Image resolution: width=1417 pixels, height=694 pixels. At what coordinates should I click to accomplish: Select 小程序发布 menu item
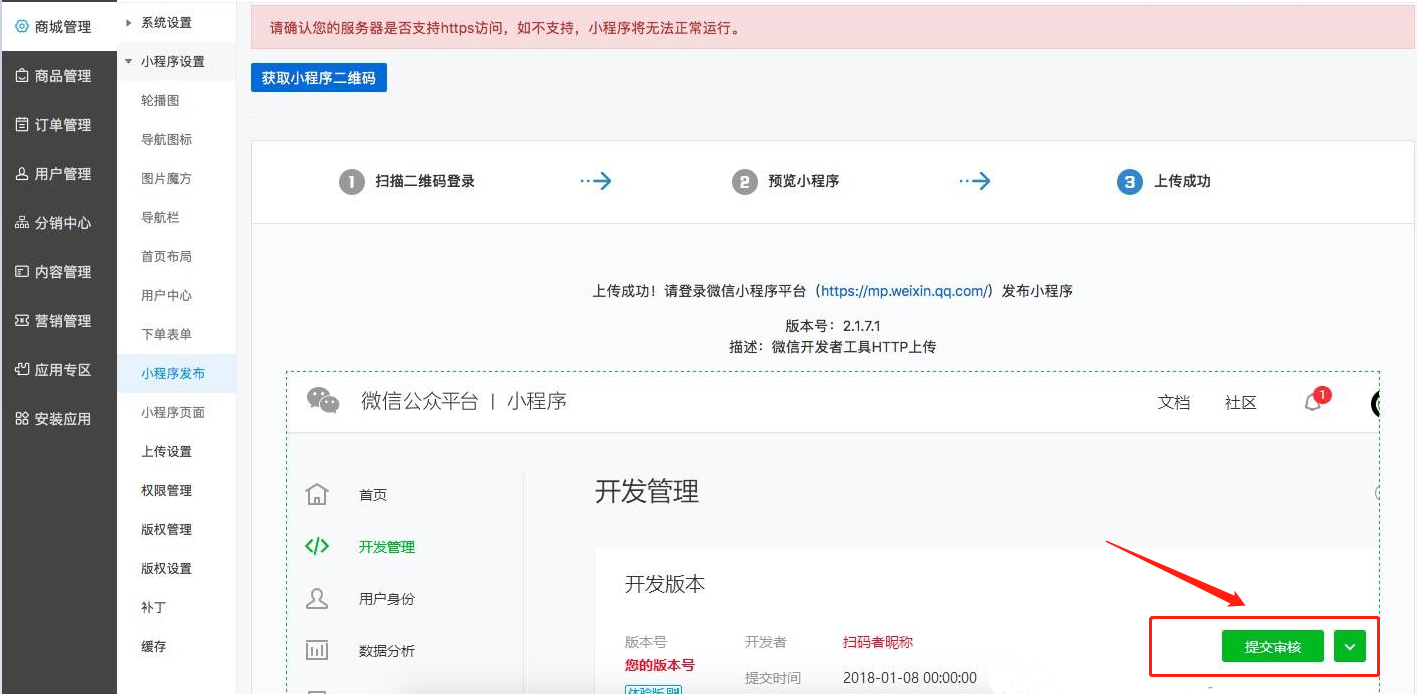[x=173, y=373]
